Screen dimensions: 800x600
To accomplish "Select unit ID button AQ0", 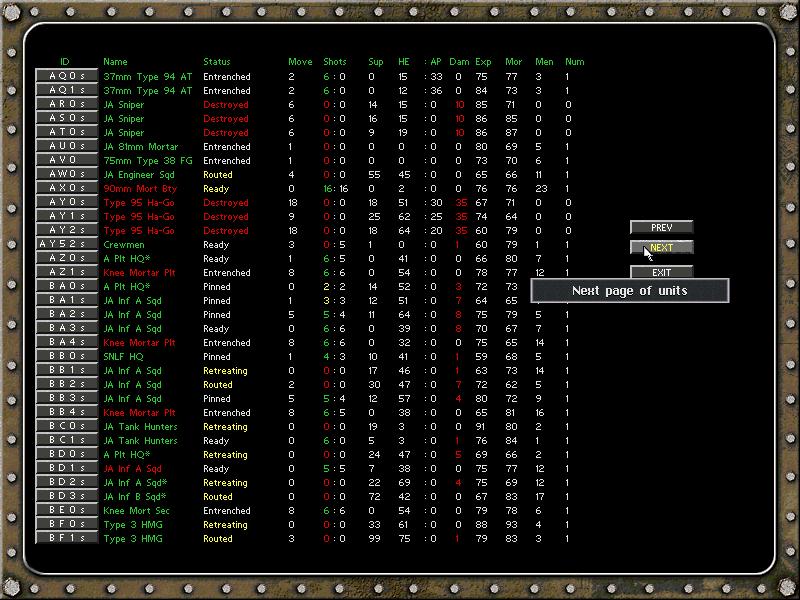I will tap(67, 76).
